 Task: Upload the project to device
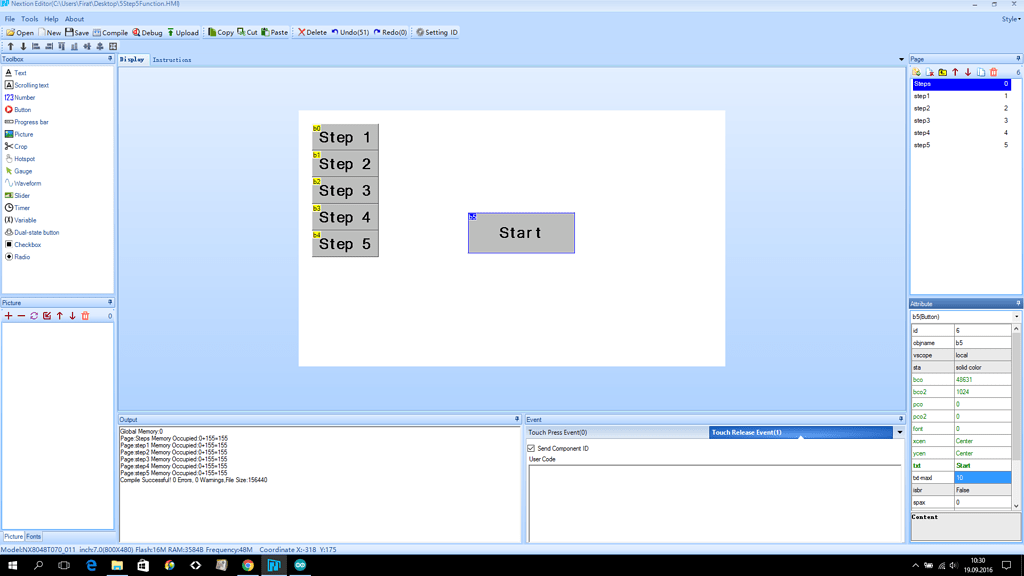click(183, 32)
